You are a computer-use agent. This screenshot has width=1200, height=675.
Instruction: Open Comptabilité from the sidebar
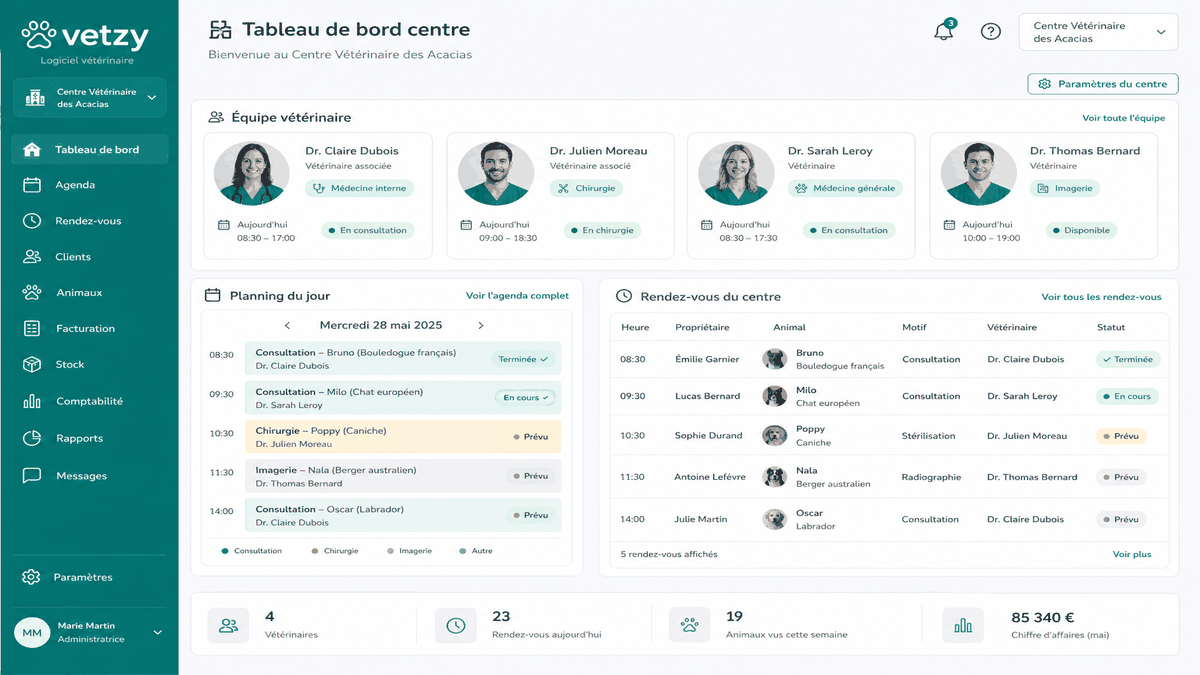pyautogui.click(x=90, y=401)
